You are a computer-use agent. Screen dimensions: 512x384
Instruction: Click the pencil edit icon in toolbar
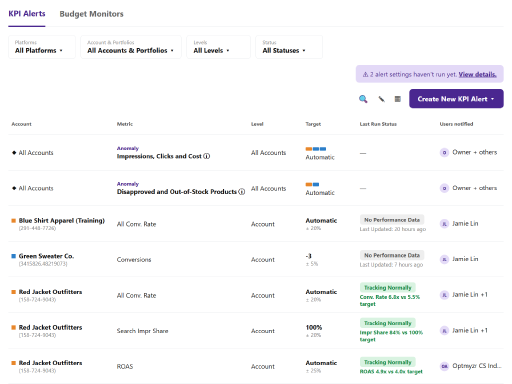(x=381, y=99)
